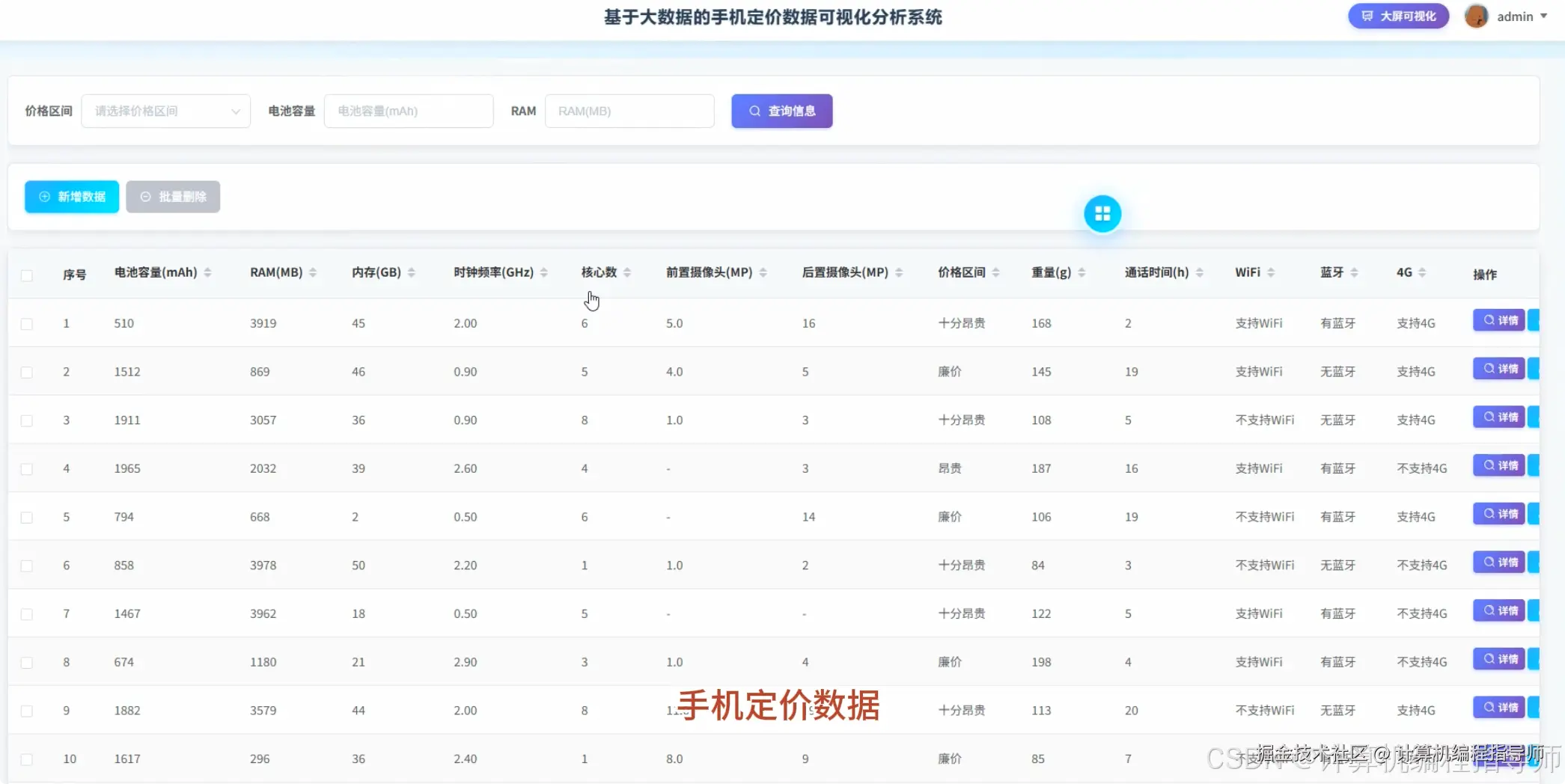Toggle the select-all checkbox in table header
The width and height of the screenshot is (1565, 784).
[28, 275]
